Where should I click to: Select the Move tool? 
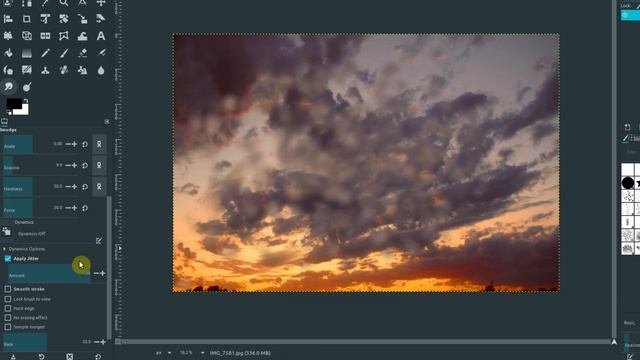pyautogui.click(x=101, y=3)
